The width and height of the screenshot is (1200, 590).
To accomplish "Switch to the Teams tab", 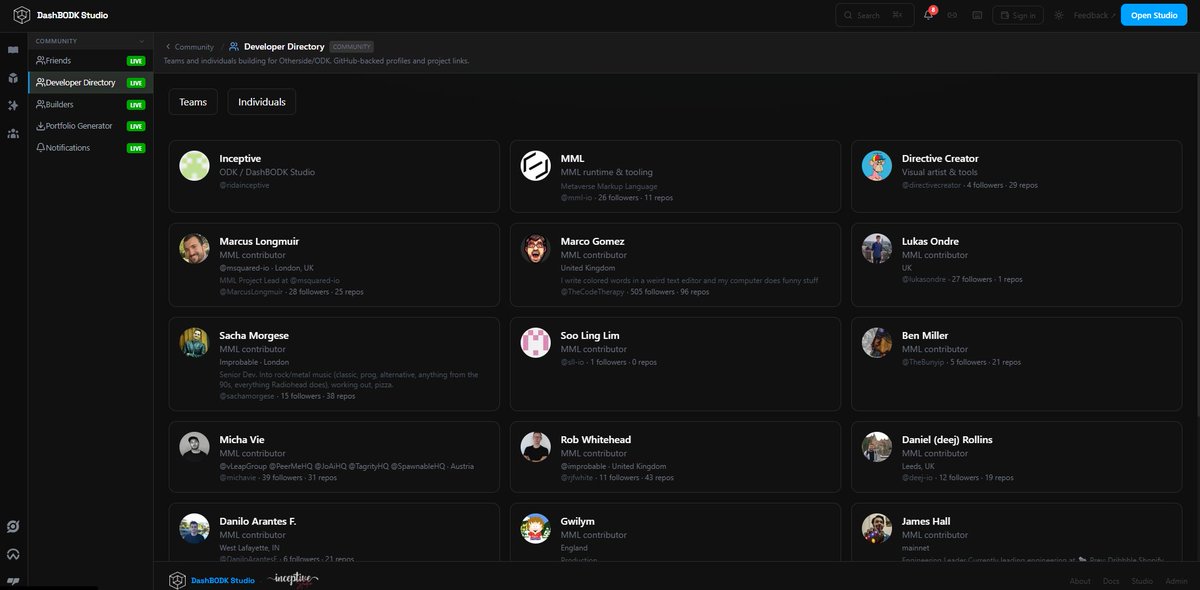I will click(193, 102).
